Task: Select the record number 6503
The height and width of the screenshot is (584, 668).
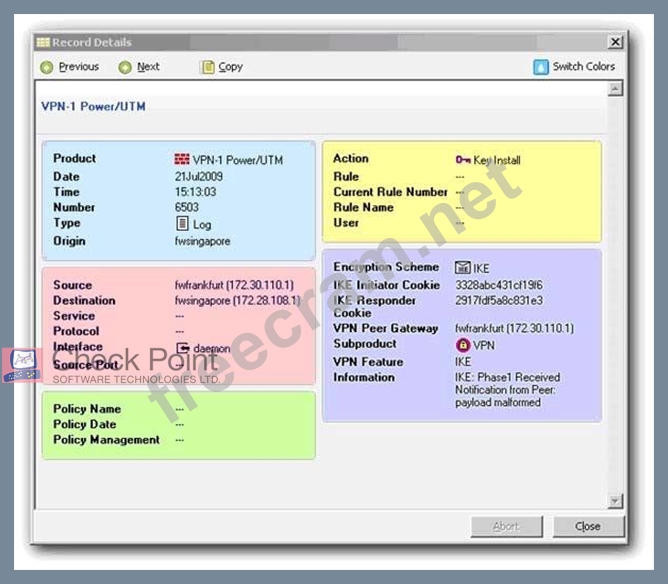Action: point(187,207)
